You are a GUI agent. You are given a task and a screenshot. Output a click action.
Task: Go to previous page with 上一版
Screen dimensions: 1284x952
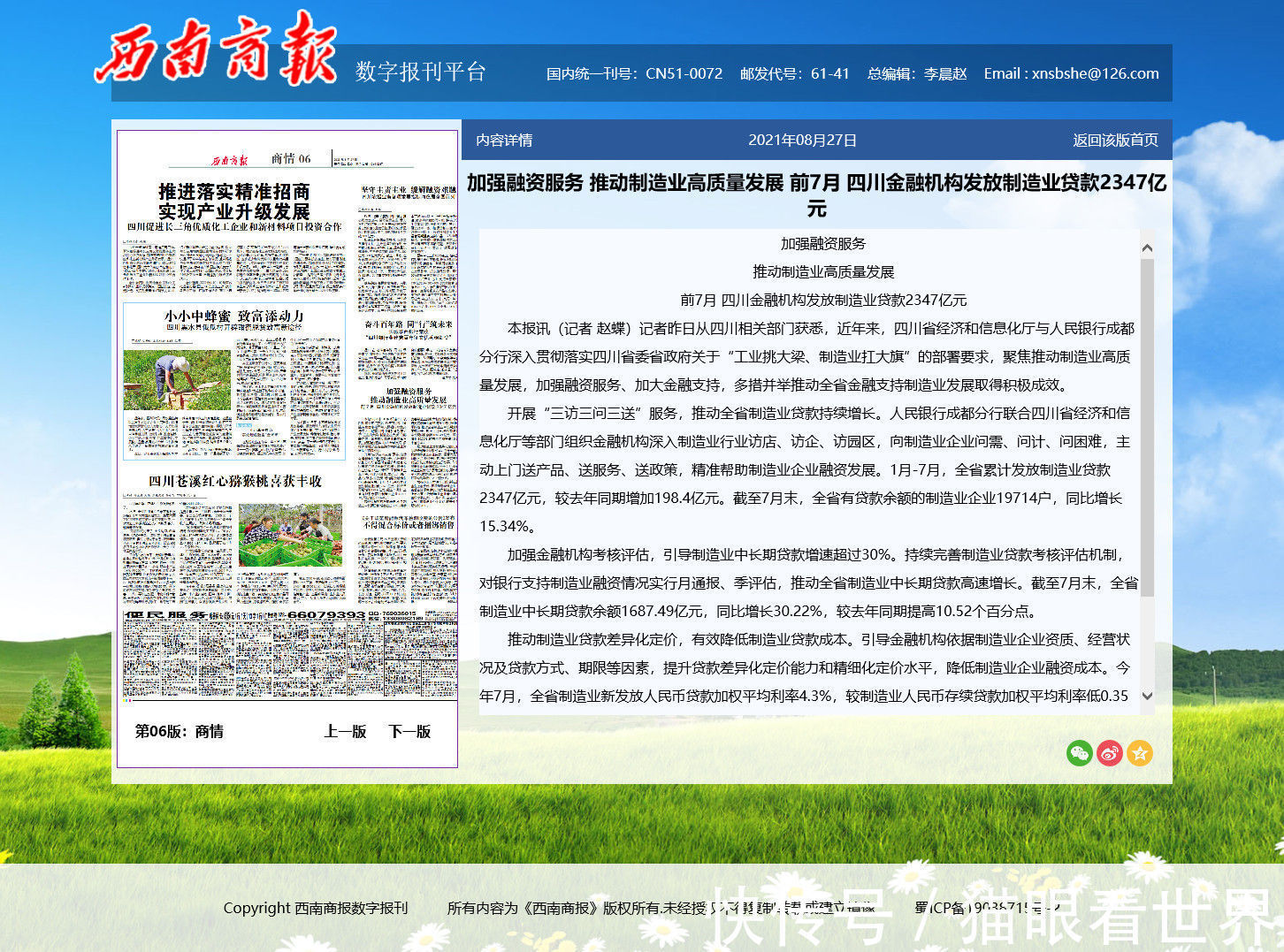(345, 731)
